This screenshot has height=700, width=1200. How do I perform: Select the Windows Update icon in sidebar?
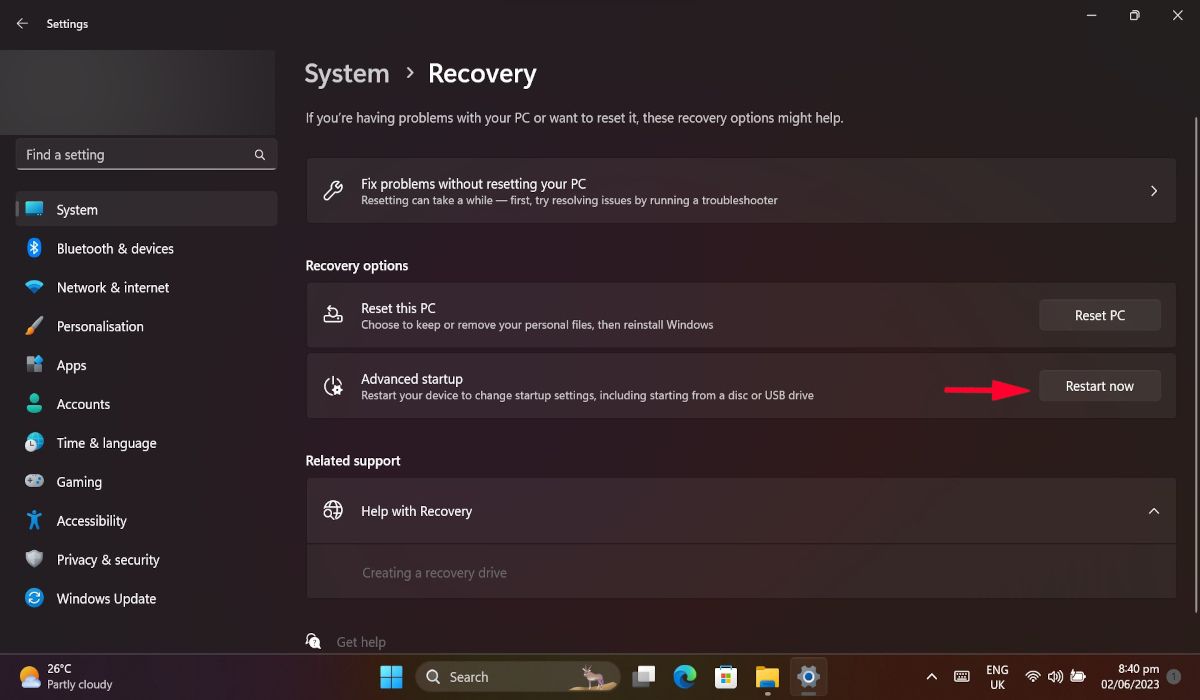[x=34, y=598]
